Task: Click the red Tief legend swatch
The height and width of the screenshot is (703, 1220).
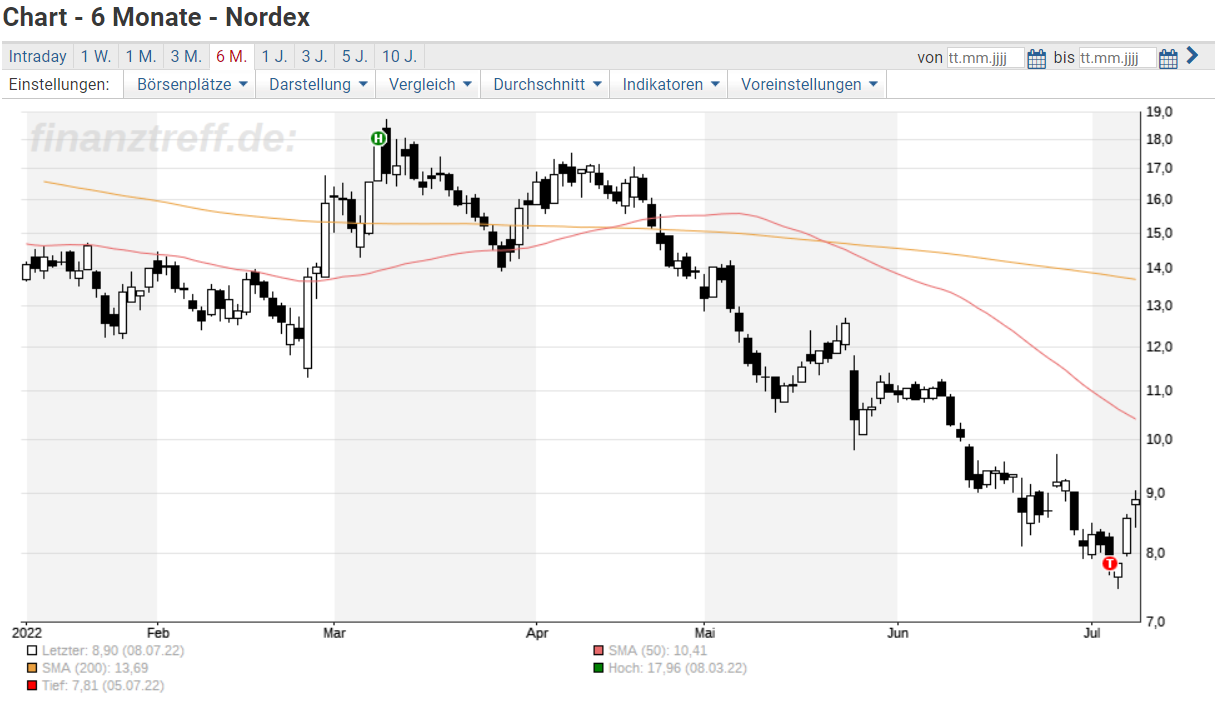Action: click(32, 686)
